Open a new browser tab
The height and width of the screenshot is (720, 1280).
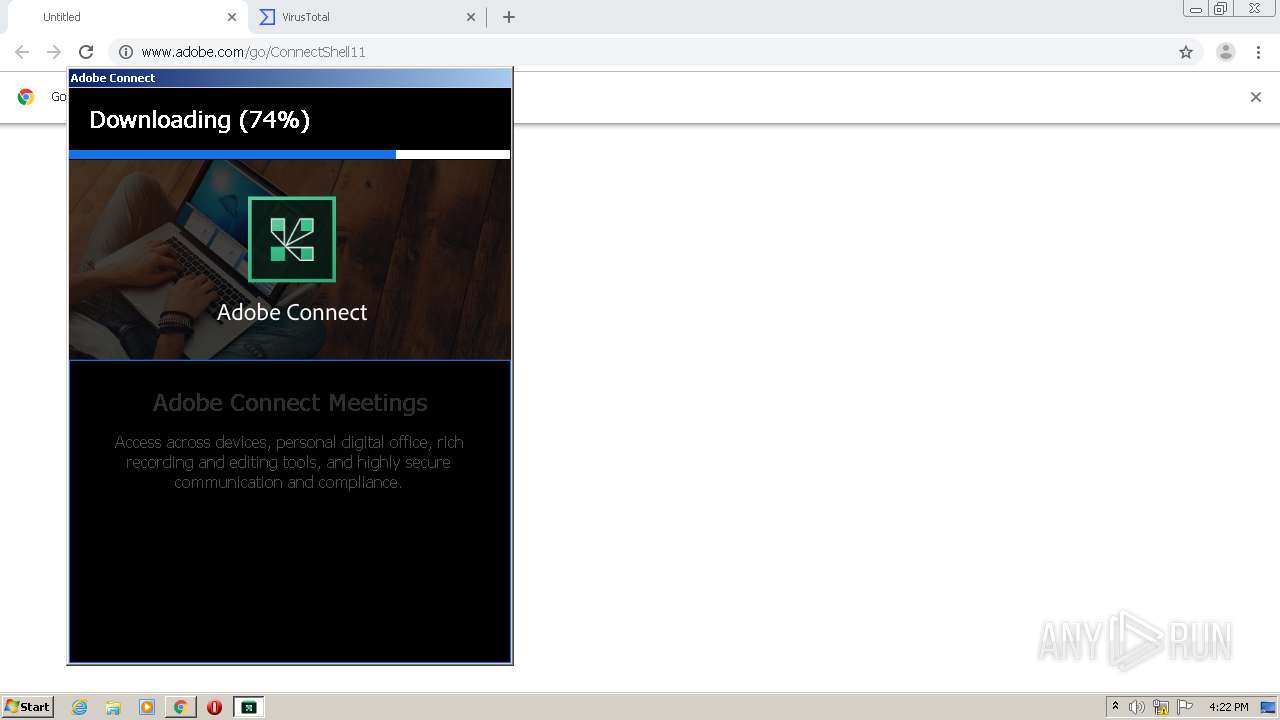(x=509, y=17)
